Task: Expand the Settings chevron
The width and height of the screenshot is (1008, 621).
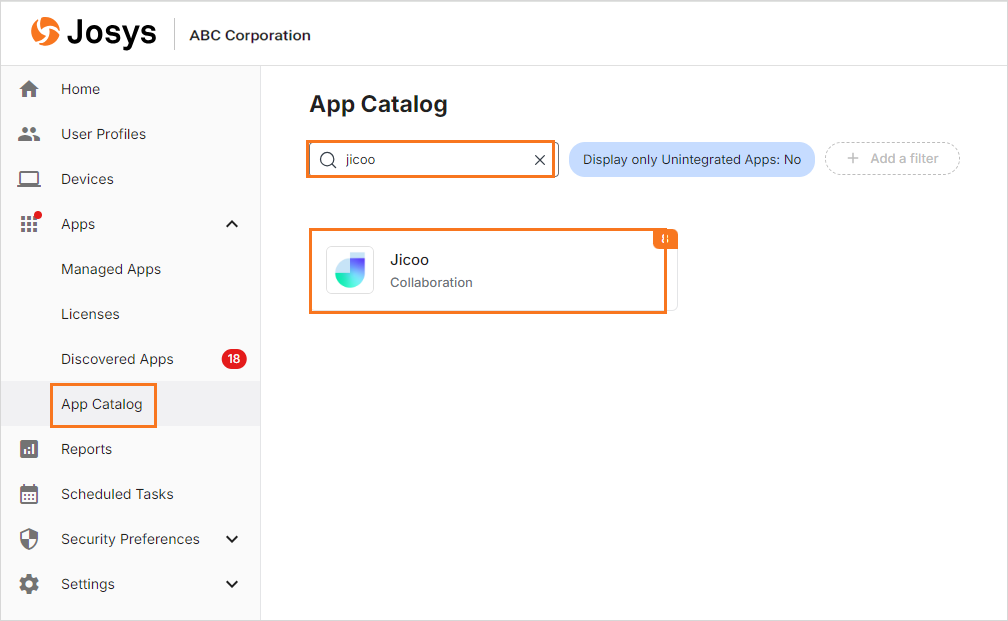Action: coord(232,584)
